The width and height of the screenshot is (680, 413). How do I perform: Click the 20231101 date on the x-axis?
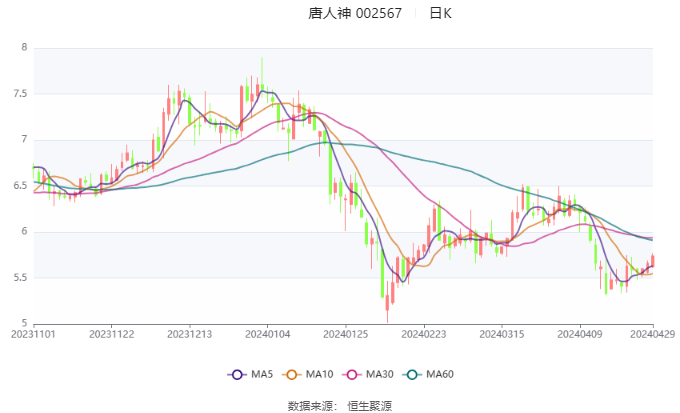(x=34, y=334)
